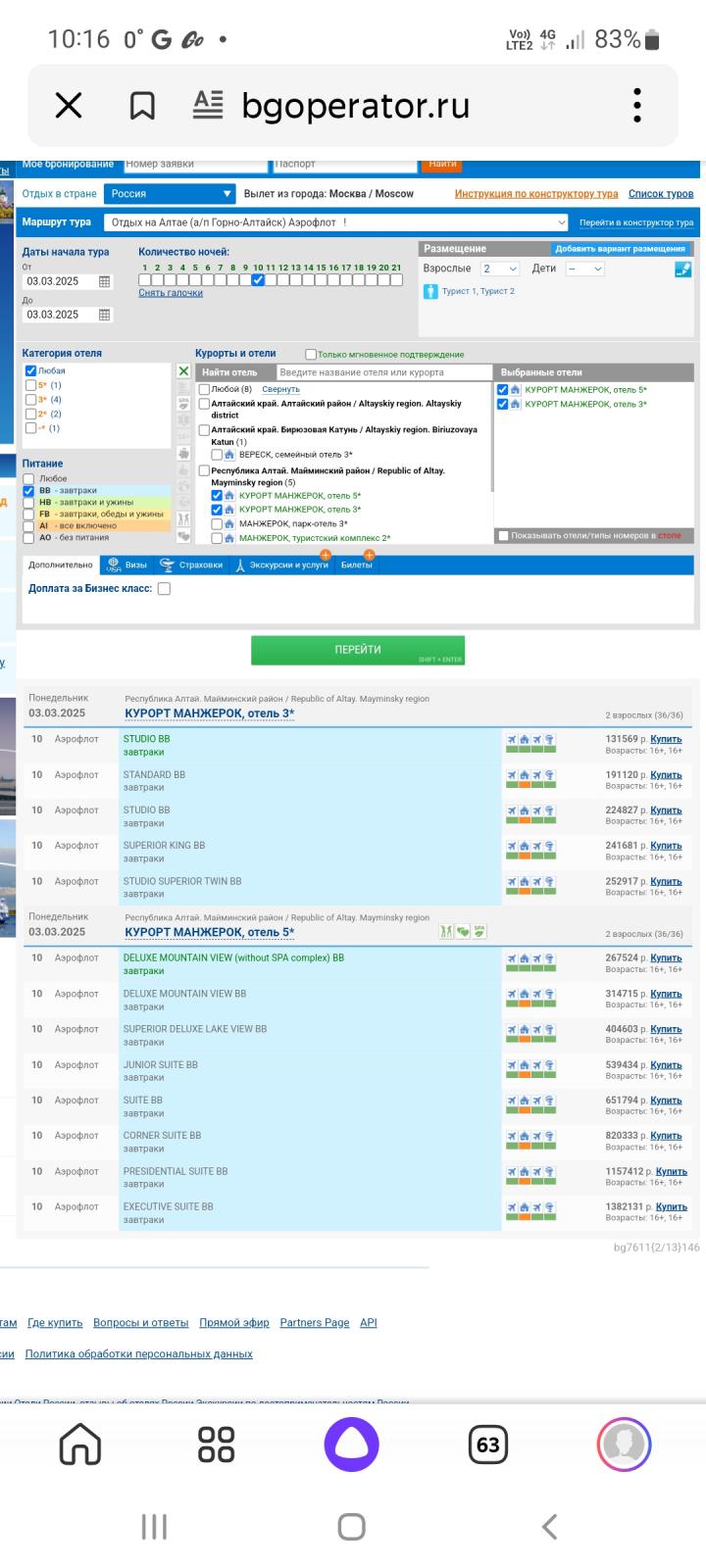The width and height of the screenshot is (706, 1568).
Task: Activate the purple Alice assistant button
Action: point(352,1445)
